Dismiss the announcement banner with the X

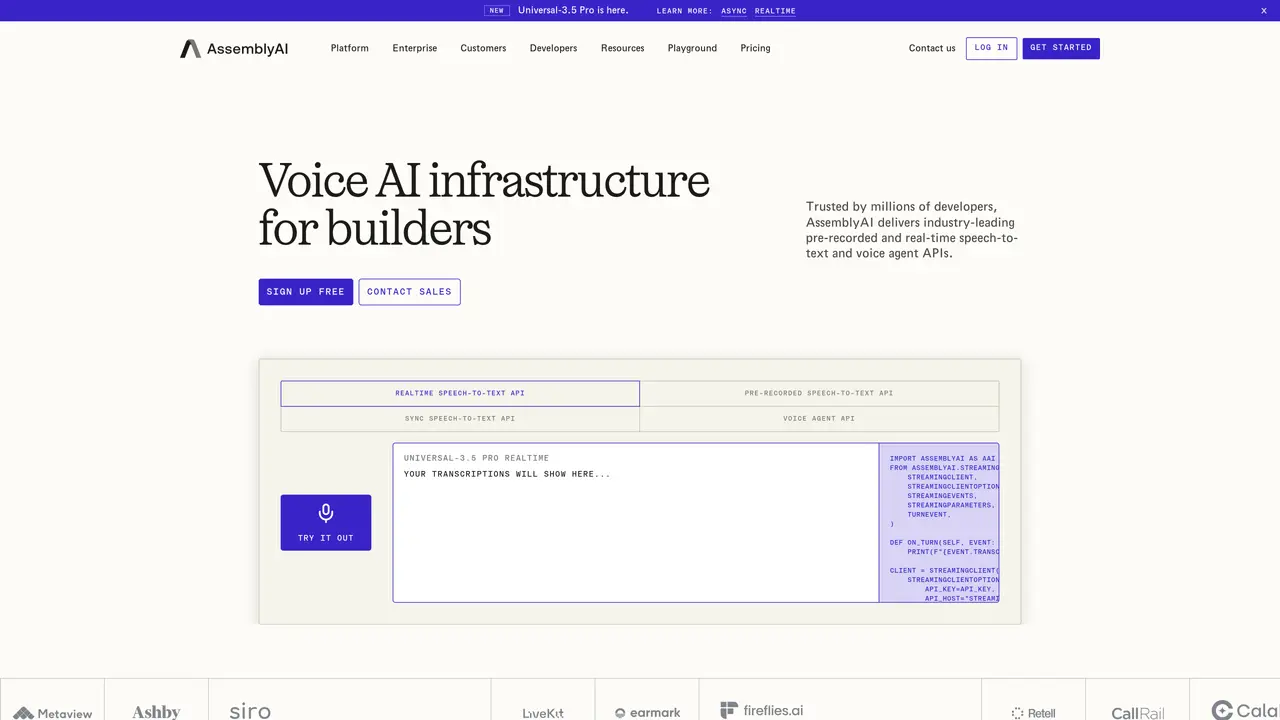(x=1263, y=10)
